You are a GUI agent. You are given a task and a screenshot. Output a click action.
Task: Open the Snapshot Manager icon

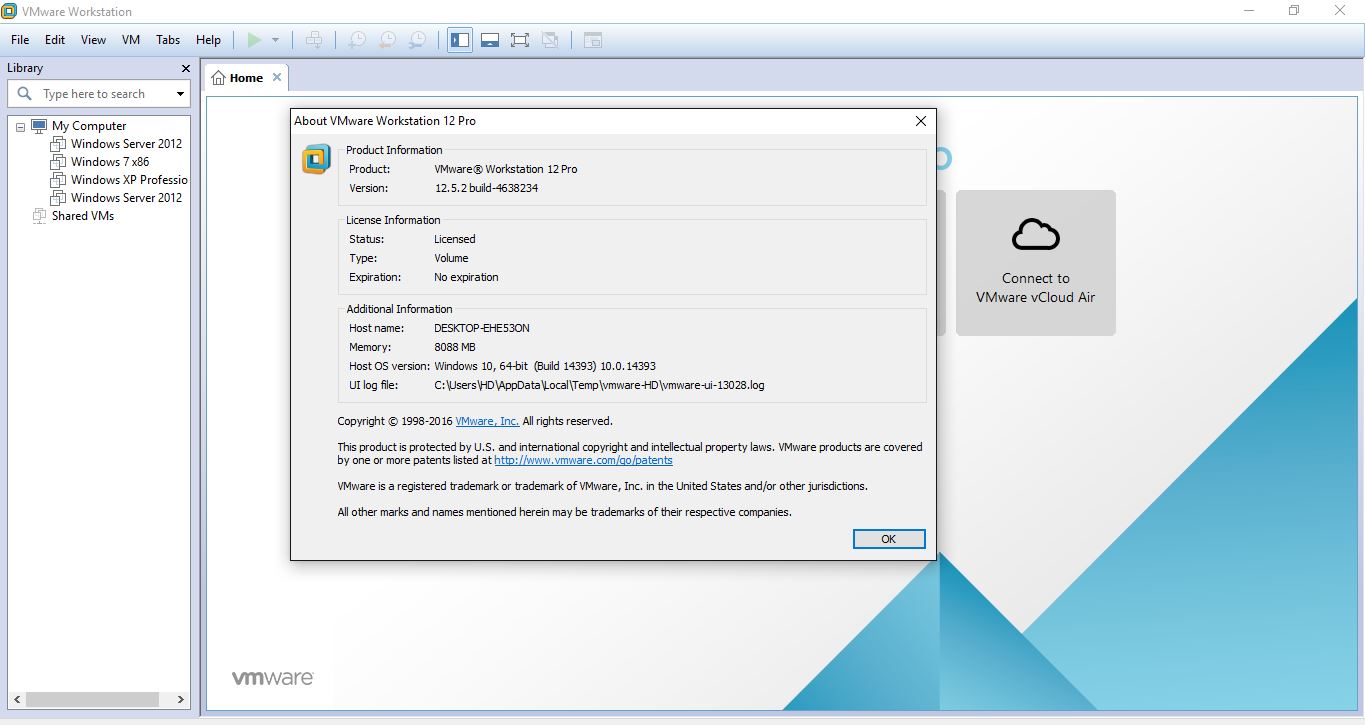point(416,39)
